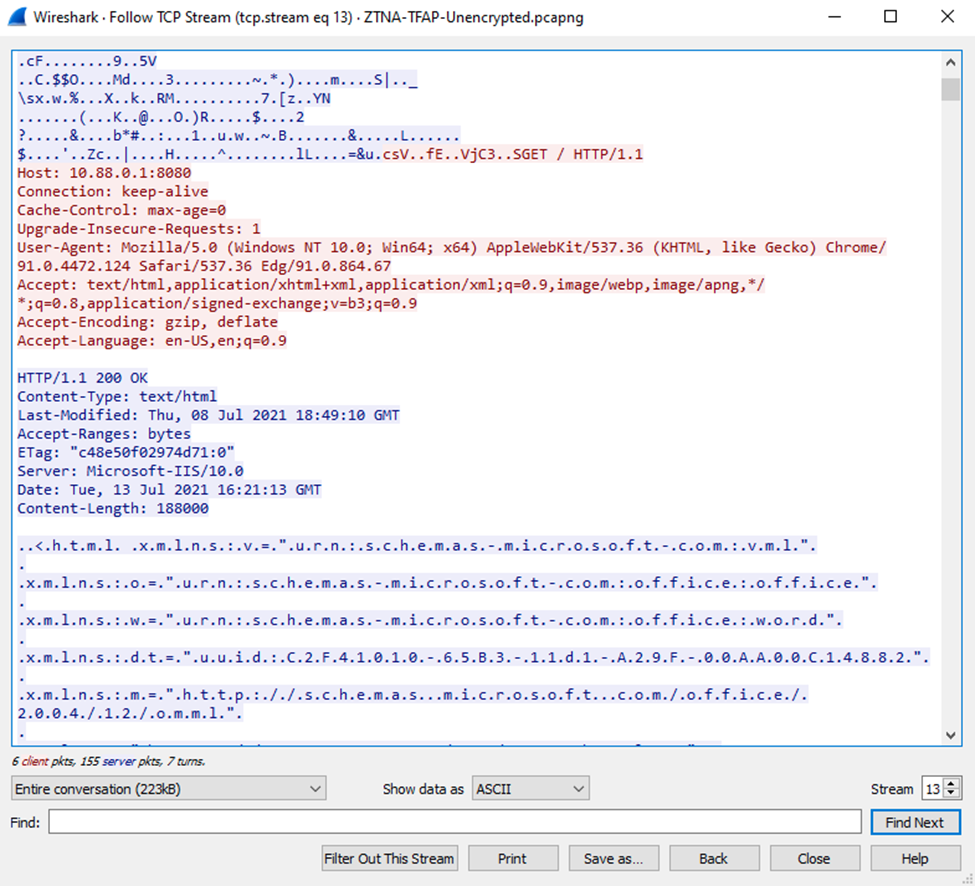This screenshot has height=886, width=975.
Task: Click Filter Out This Stream button
Action: (x=389, y=858)
